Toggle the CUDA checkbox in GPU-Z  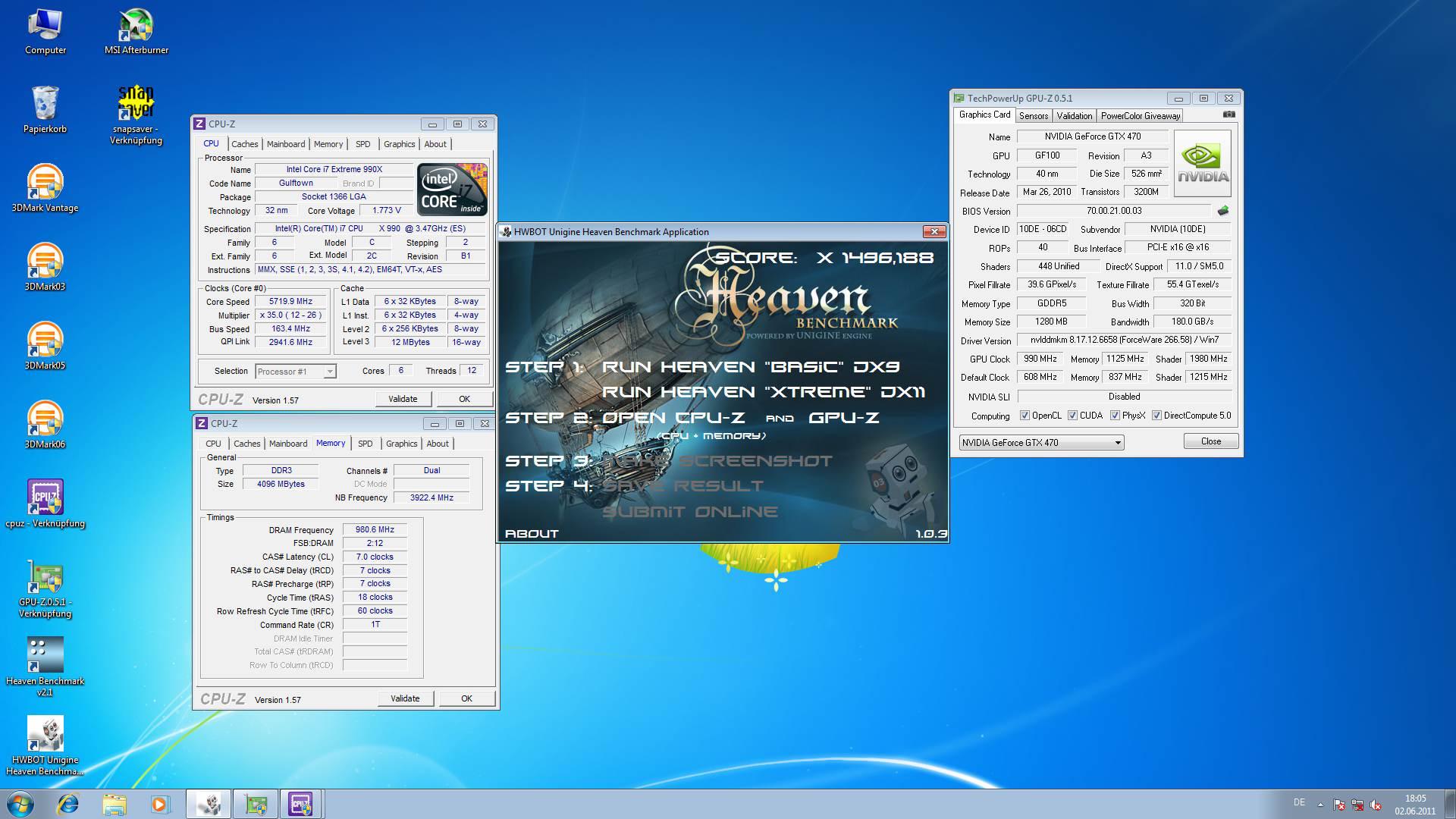(1072, 416)
